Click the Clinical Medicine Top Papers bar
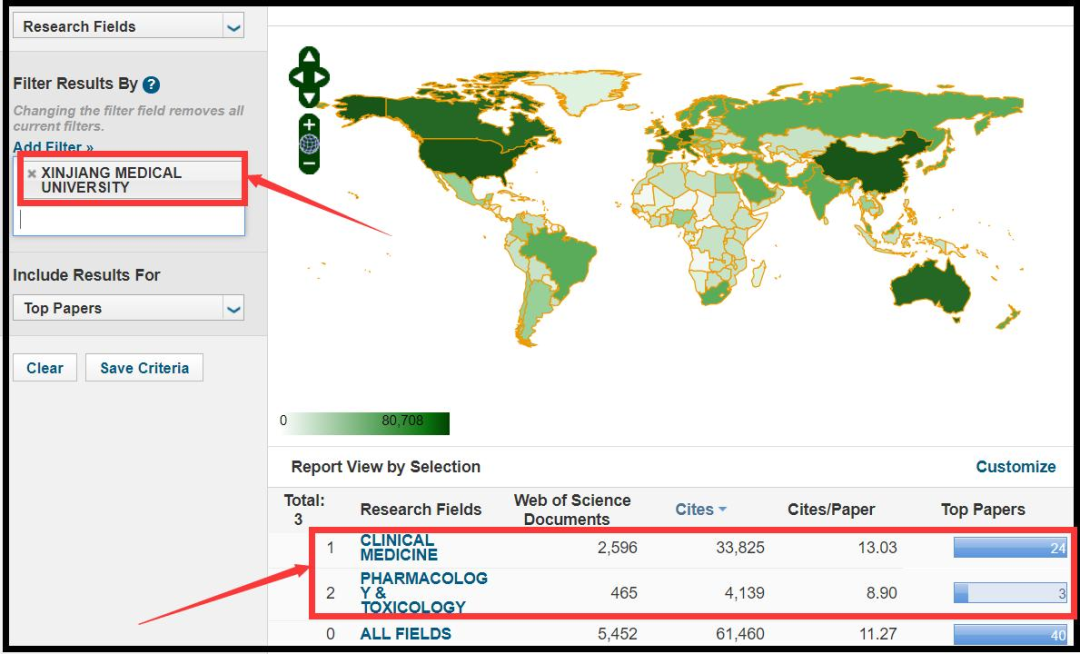The image size is (1080, 654). click(1009, 547)
